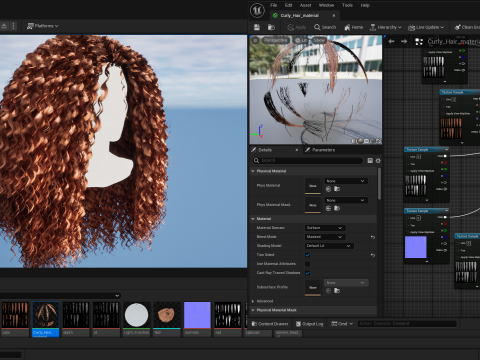Image resolution: width=480 pixels, height=360 pixels.
Task: Open the Cmd console type dropdown
Action: (342, 324)
